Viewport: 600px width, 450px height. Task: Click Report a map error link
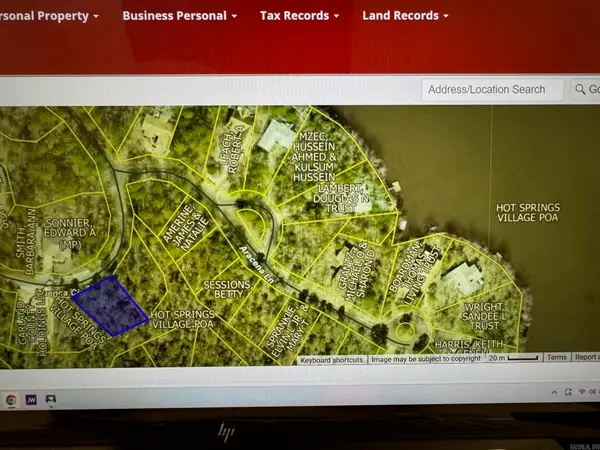coord(586,357)
